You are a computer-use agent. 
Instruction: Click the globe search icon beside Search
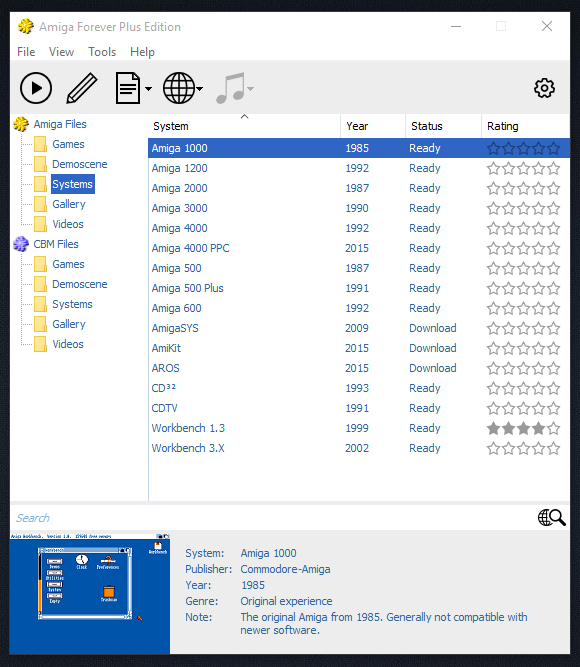pos(551,518)
